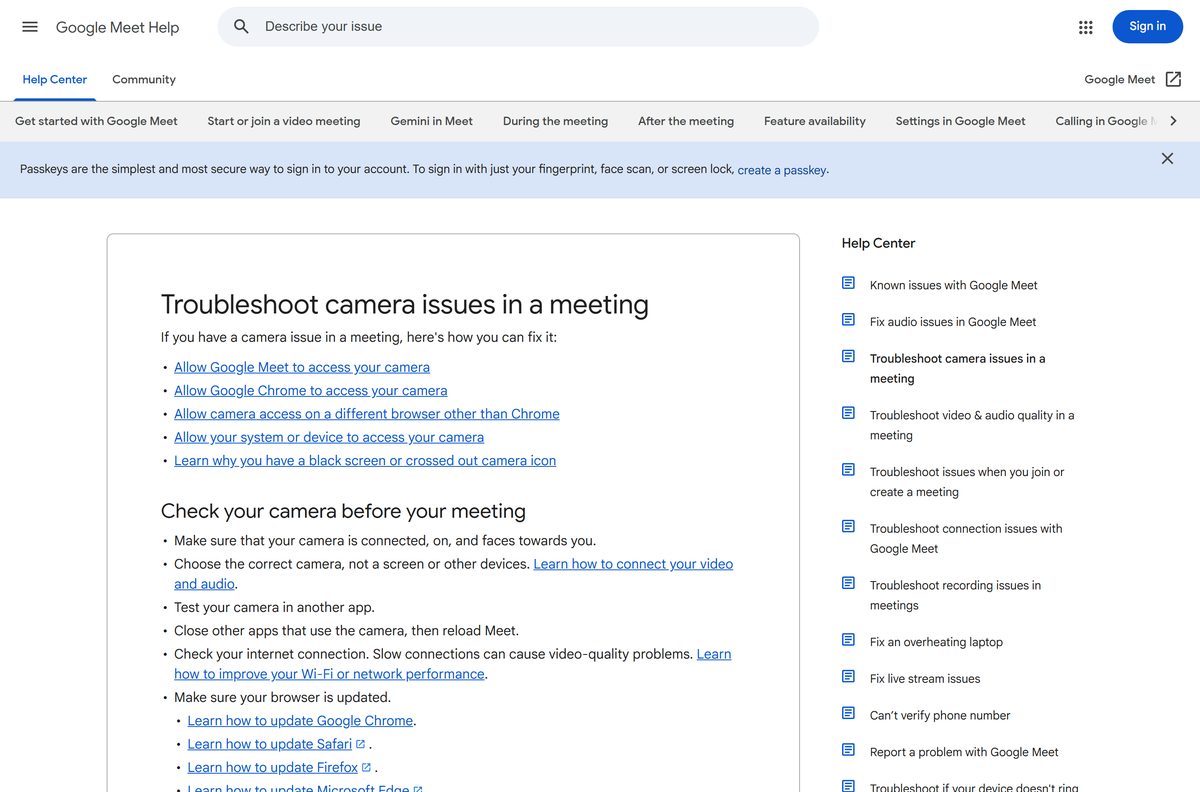The image size is (1200, 792).
Task: Switch to the Community tab
Action: (x=144, y=80)
